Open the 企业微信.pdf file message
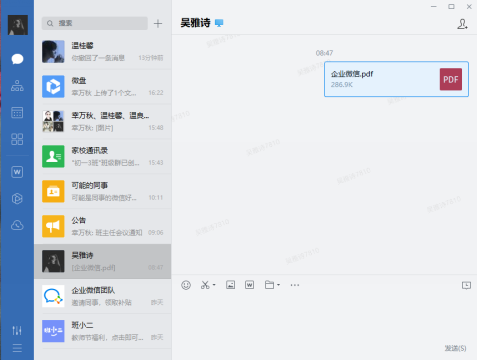Viewport: 478px width, 361px height. coord(396,79)
